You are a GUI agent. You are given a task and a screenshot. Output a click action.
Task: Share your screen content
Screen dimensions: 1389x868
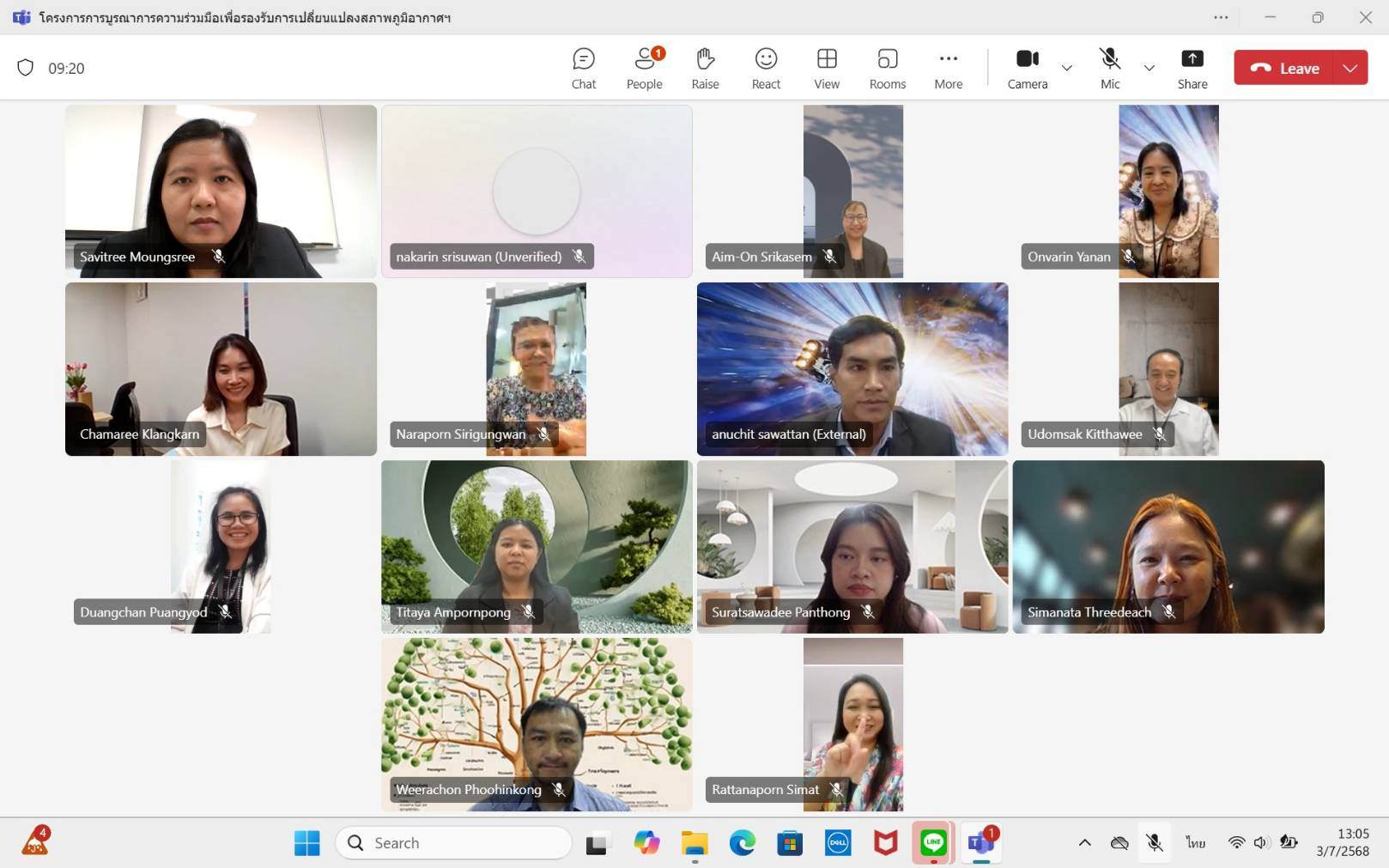(1192, 68)
